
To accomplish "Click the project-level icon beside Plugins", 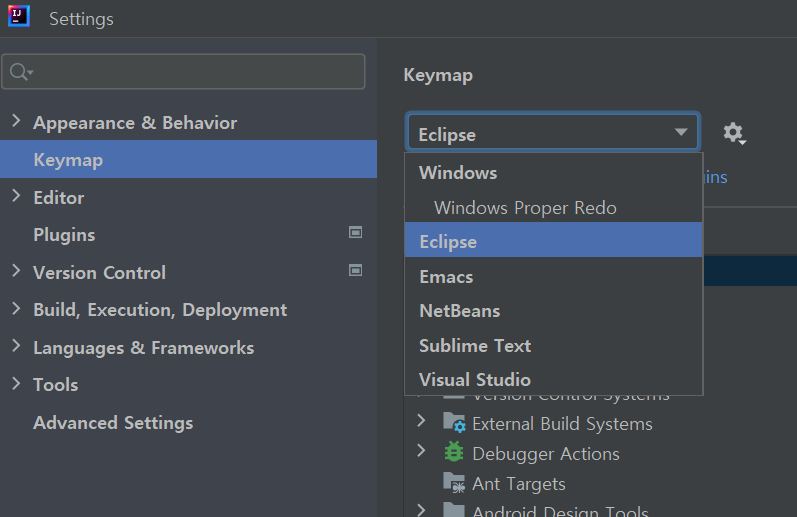I will pos(355,232).
